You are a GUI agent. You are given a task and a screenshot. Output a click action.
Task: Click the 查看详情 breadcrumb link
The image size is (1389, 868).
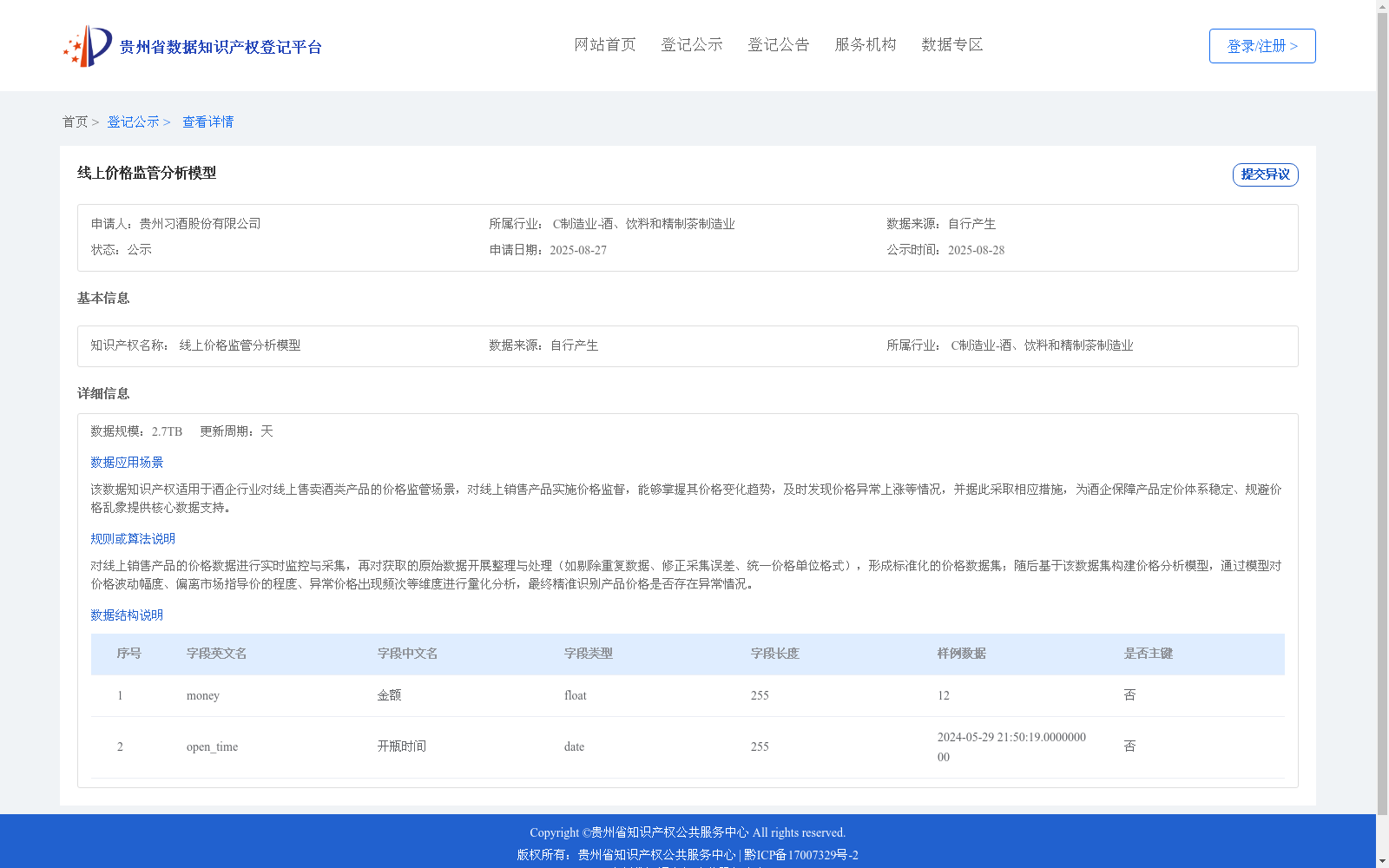[x=208, y=122]
